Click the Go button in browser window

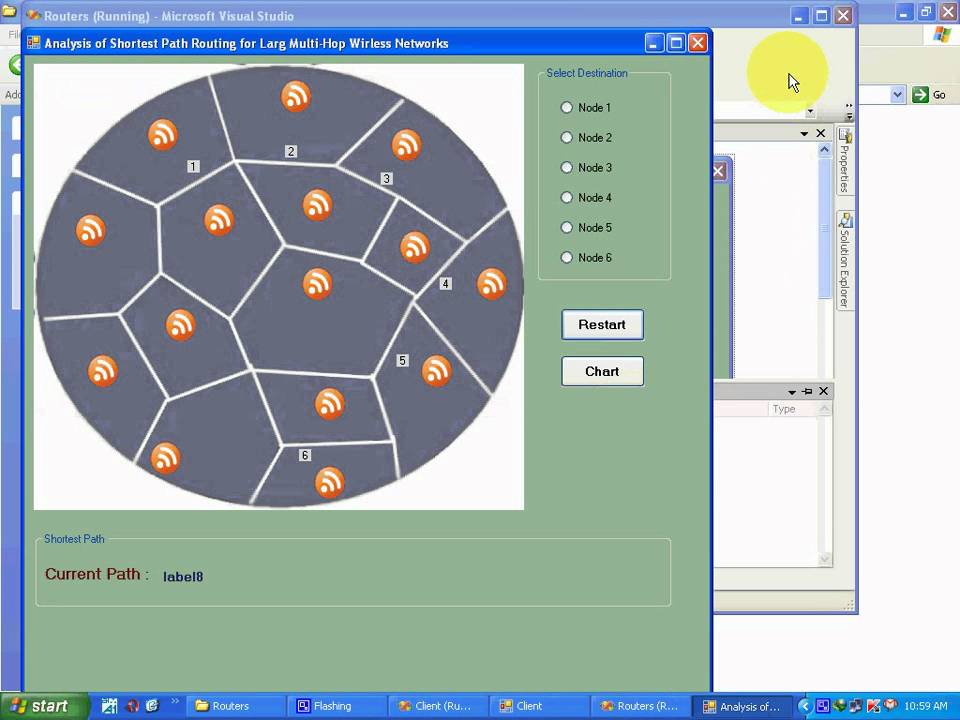929,95
